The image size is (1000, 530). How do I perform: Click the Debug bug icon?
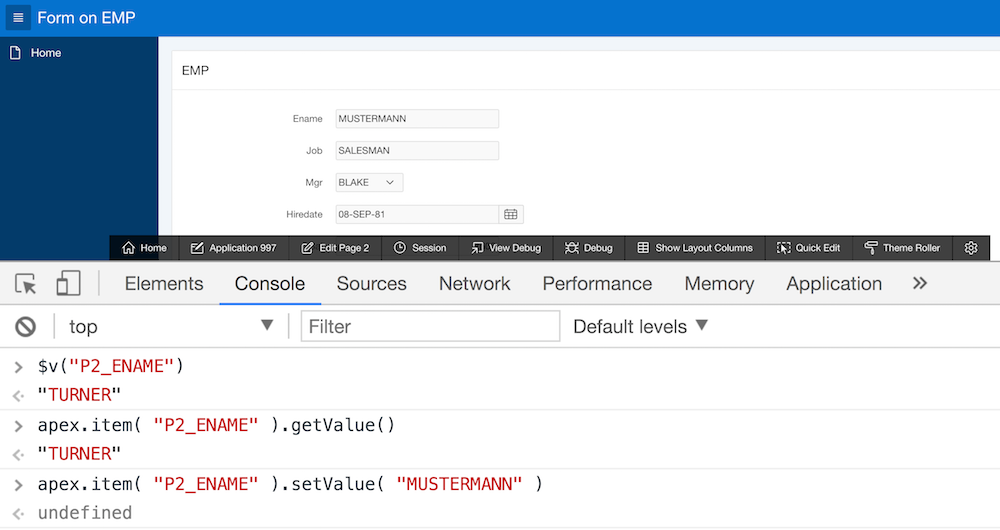pos(571,247)
